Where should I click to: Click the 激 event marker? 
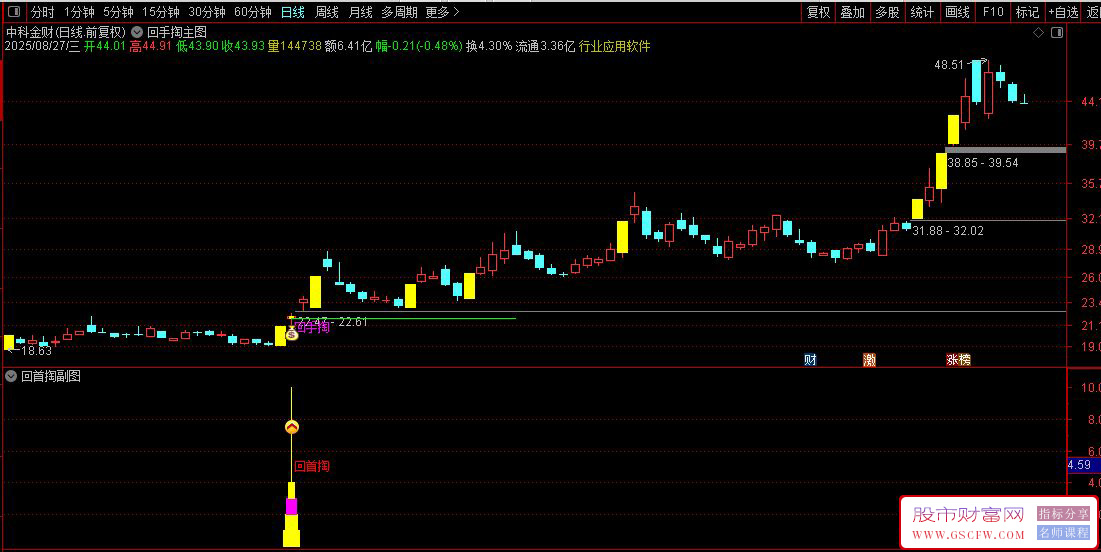click(x=869, y=360)
